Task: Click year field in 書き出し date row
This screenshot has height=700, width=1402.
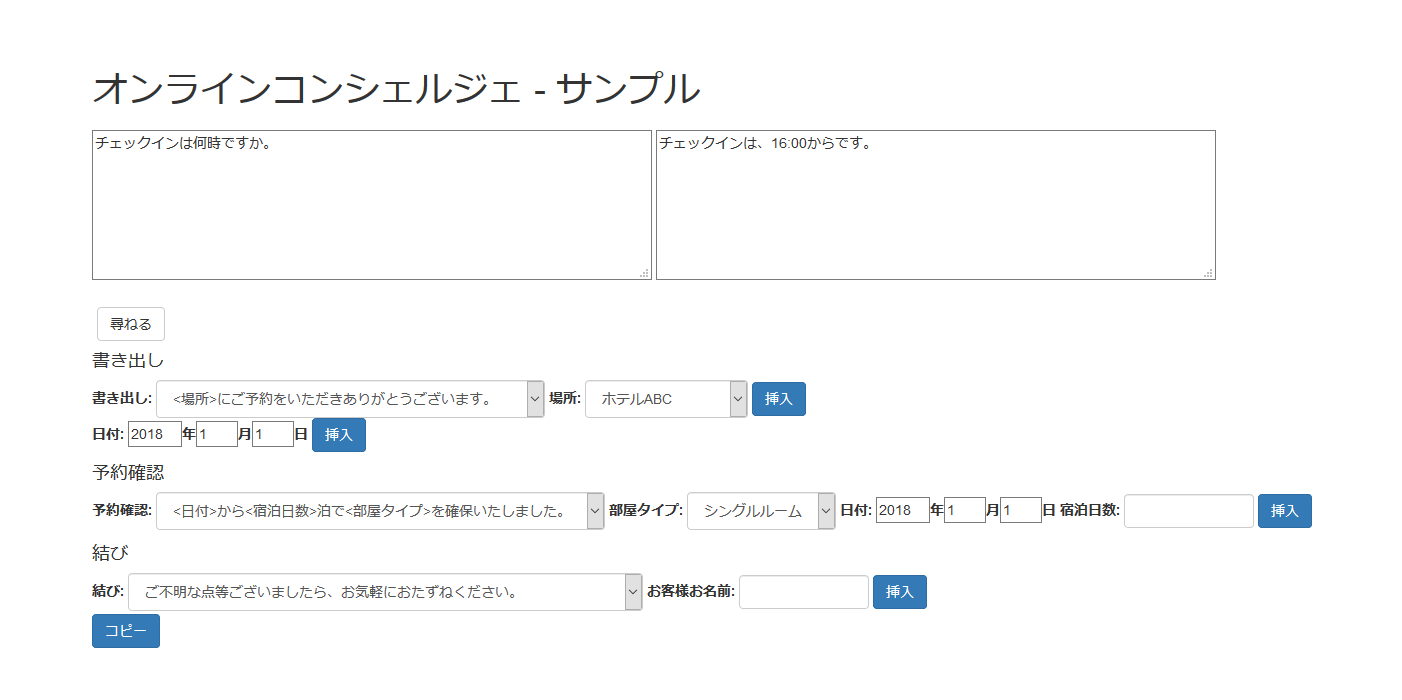Action: [x=155, y=435]
